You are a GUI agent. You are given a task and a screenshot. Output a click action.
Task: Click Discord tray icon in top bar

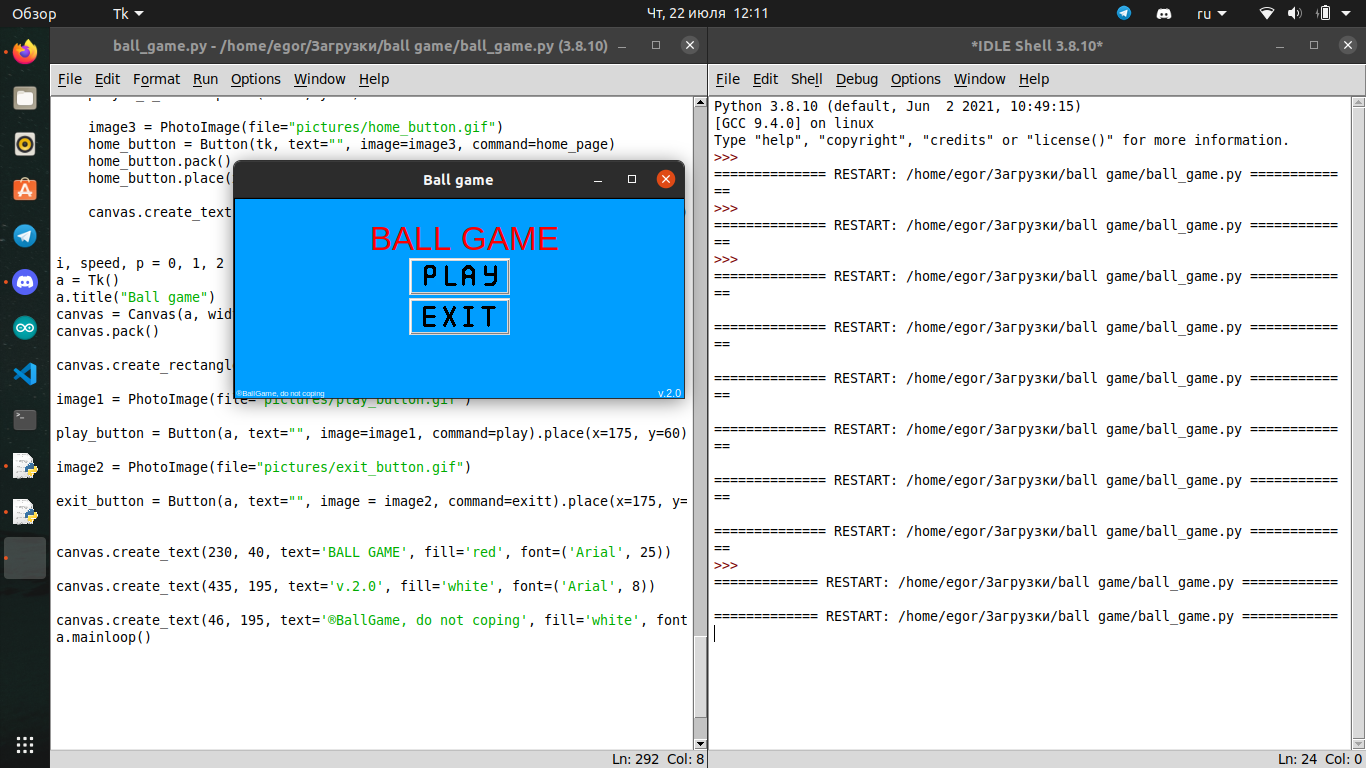pyautogui.click(x=1164, y=13)
